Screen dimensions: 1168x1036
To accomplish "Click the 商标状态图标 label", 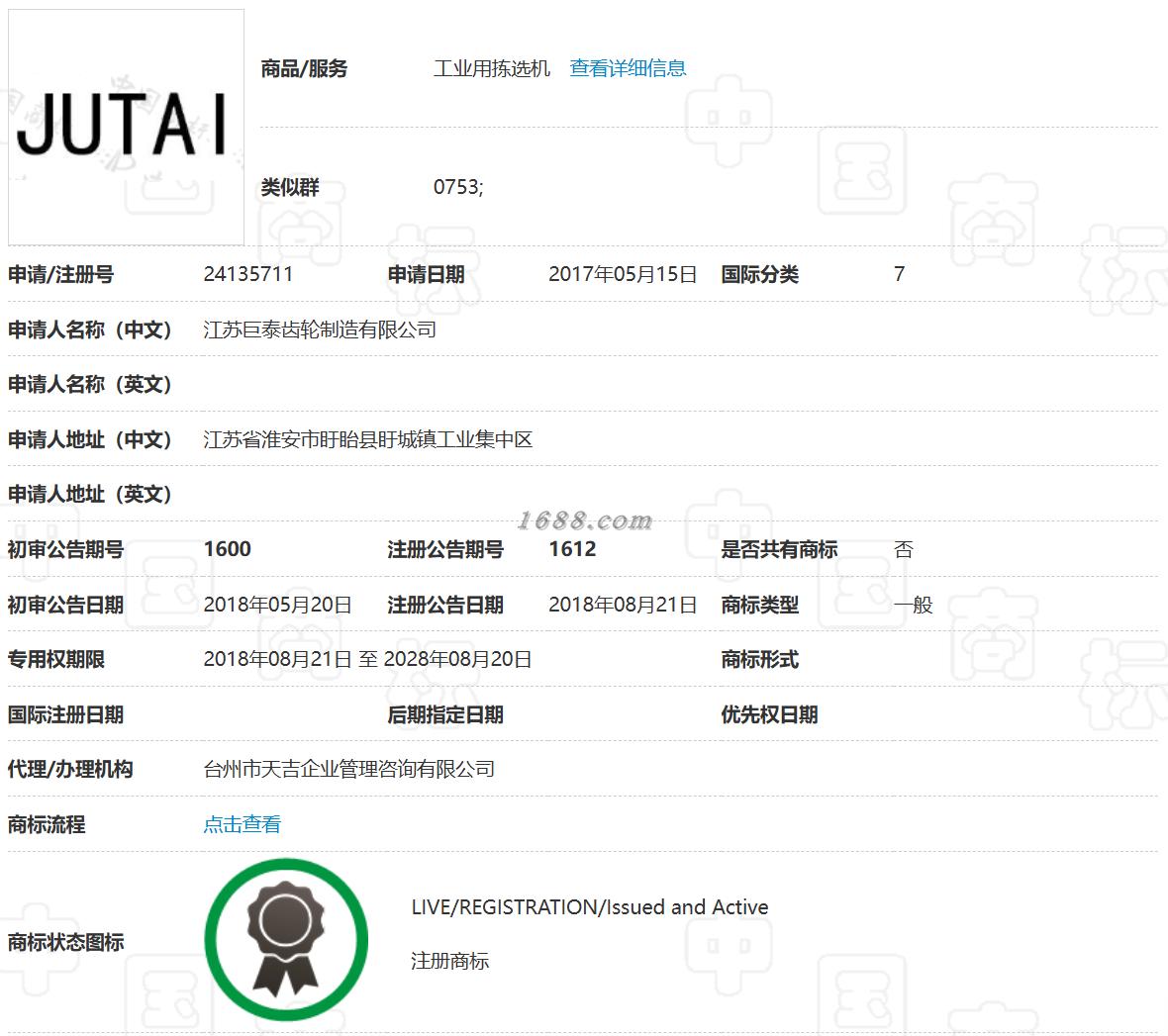I will click(x=65, y=942).
